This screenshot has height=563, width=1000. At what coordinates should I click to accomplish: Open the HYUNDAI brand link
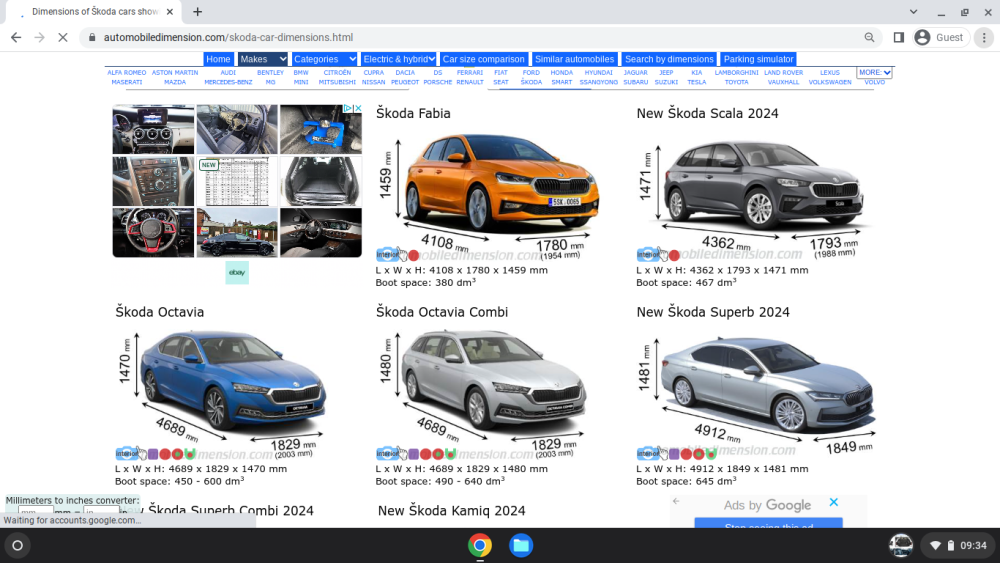pos(598,73)
